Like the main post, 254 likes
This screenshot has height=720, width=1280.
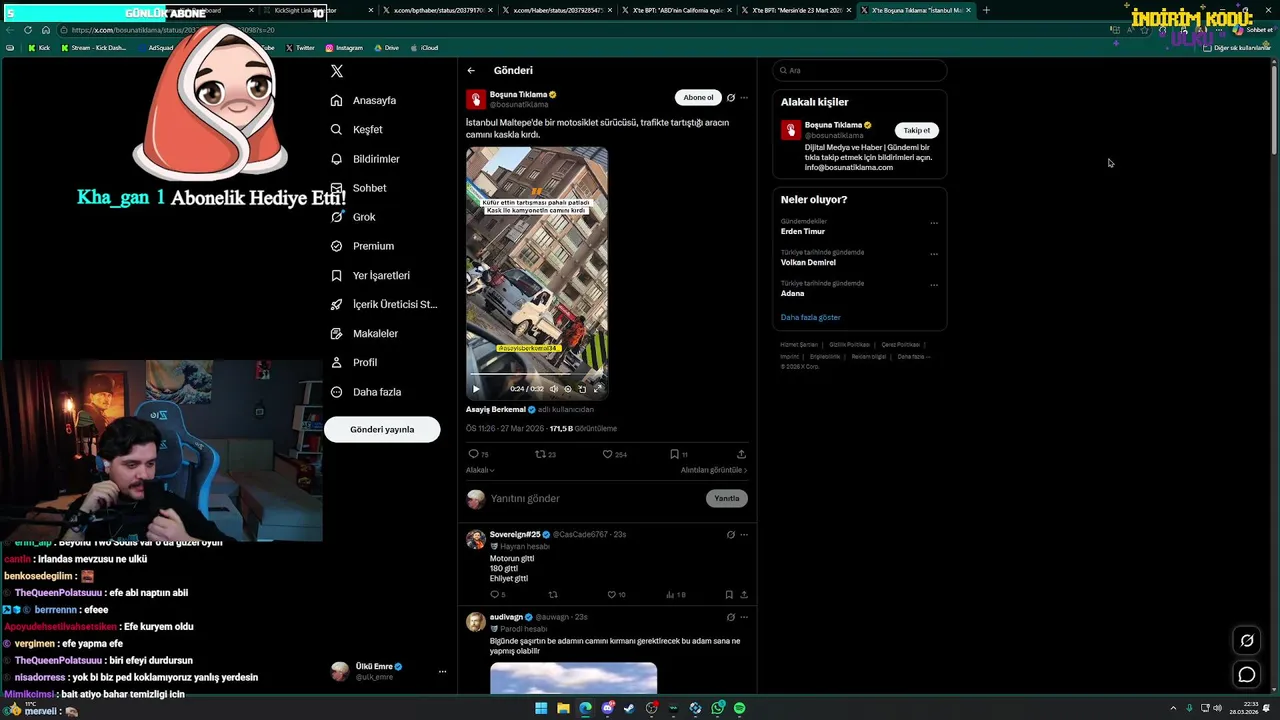614,454
